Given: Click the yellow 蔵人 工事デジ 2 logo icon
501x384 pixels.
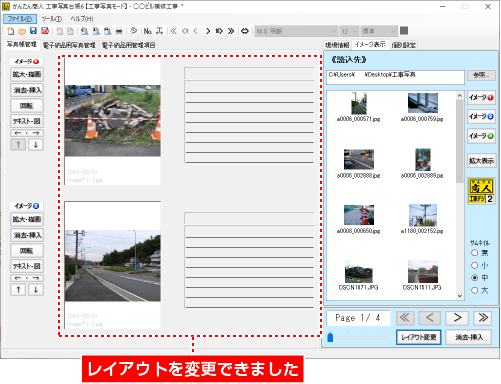Looking at the screenshot, I should (481, 191).
